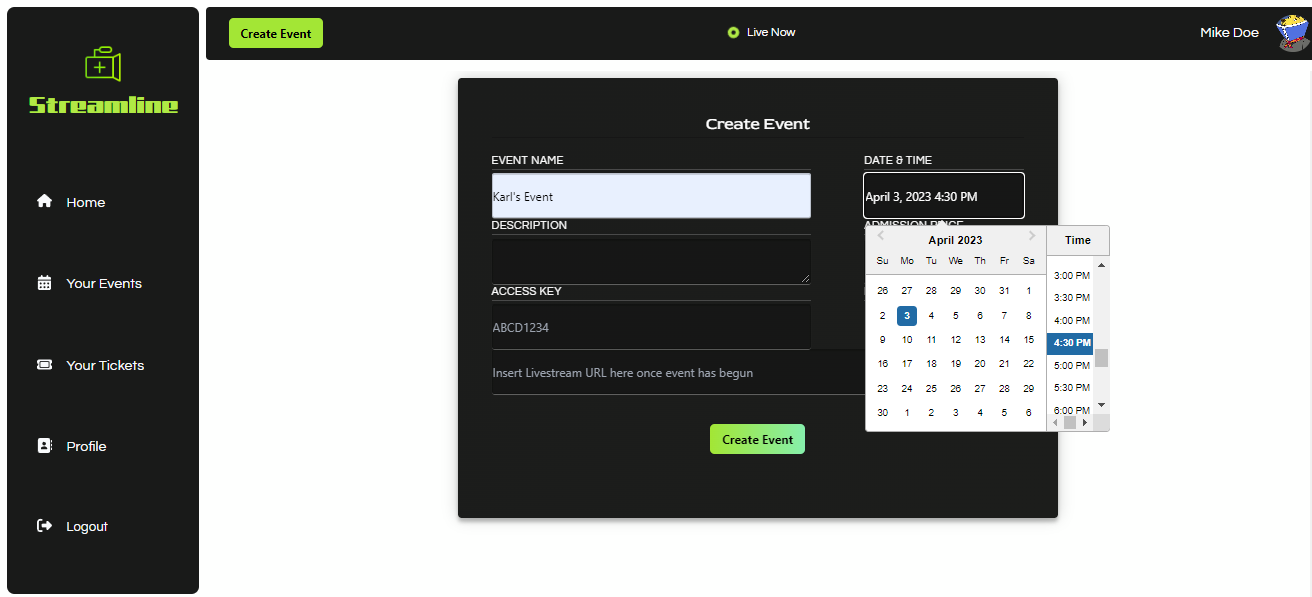Go to next month in date picker
Viewport: 1312px width, 597px height.
[1032, 237]
